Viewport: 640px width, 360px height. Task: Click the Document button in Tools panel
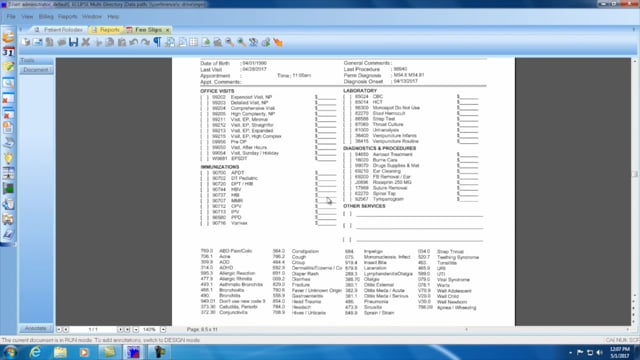coord(36,70)
